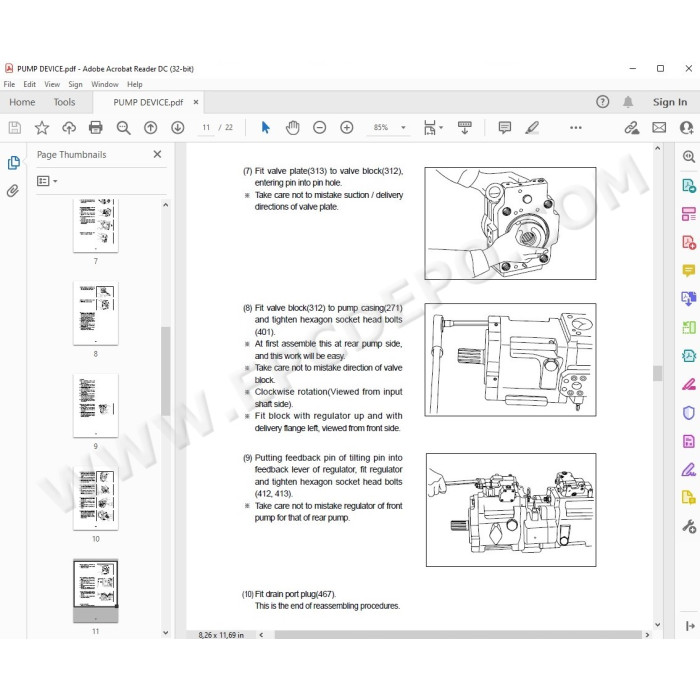Open the Export PDF tool in right pane

click(689, 185)
